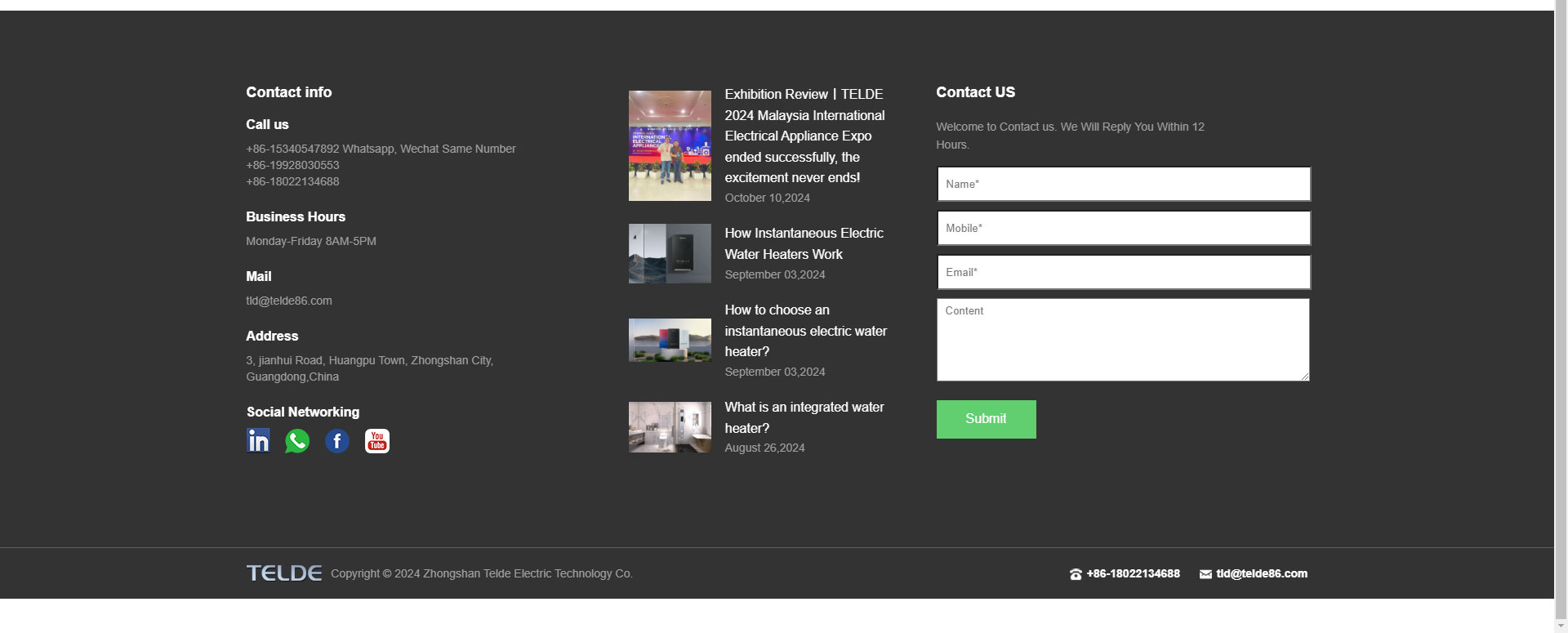Open the Malaysia Expo exhibition review article

(804, 136)
